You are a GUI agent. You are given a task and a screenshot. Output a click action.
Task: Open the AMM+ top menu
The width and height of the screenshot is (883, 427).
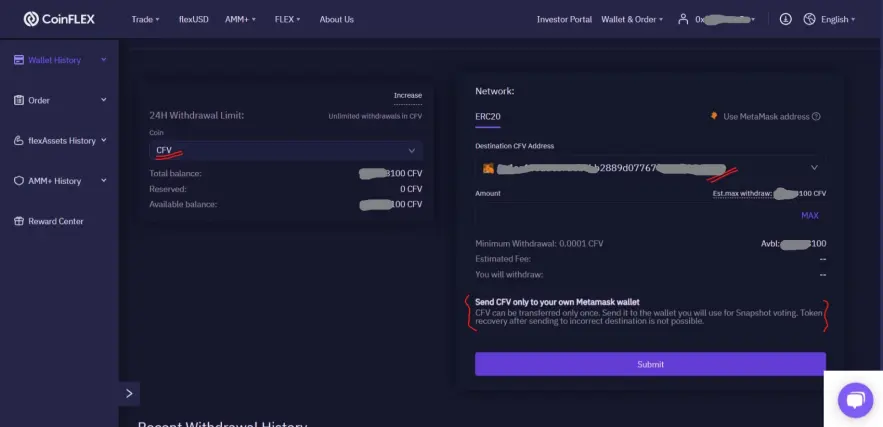(x=240, y=19)
